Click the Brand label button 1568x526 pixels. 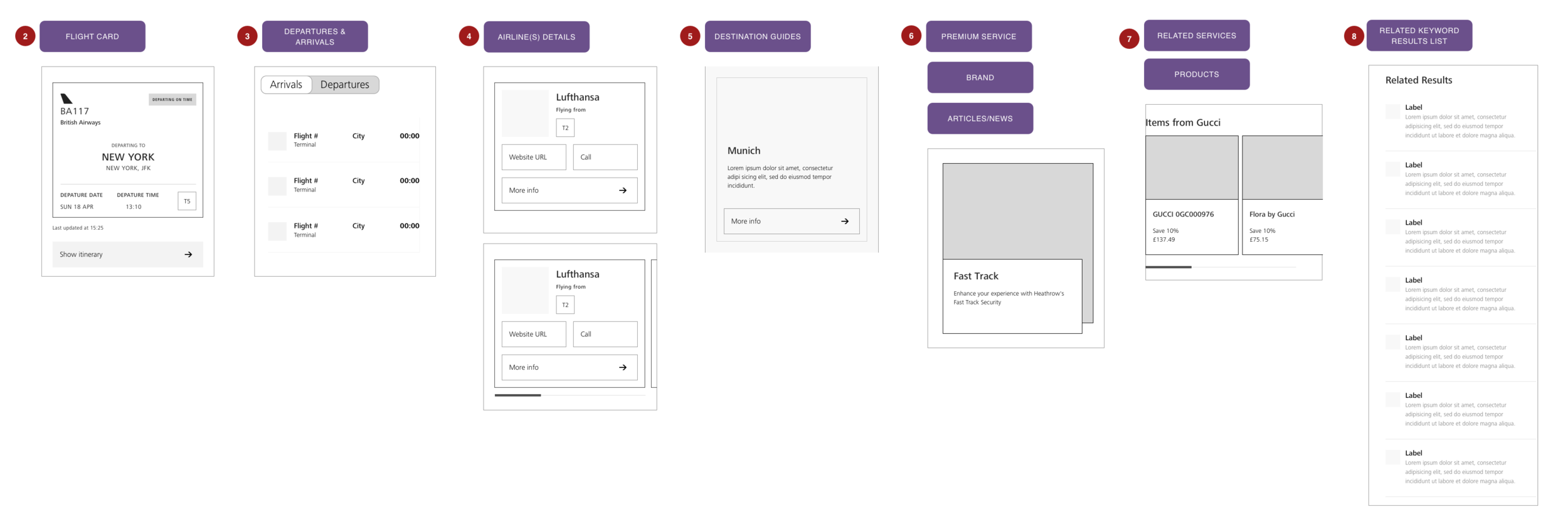click(980, 77)
